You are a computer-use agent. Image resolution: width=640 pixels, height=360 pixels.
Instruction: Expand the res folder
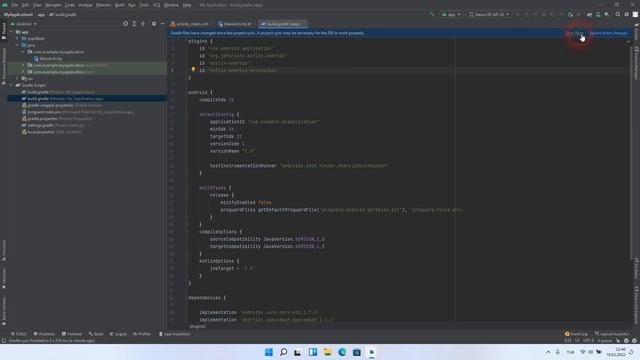point(18,78)
